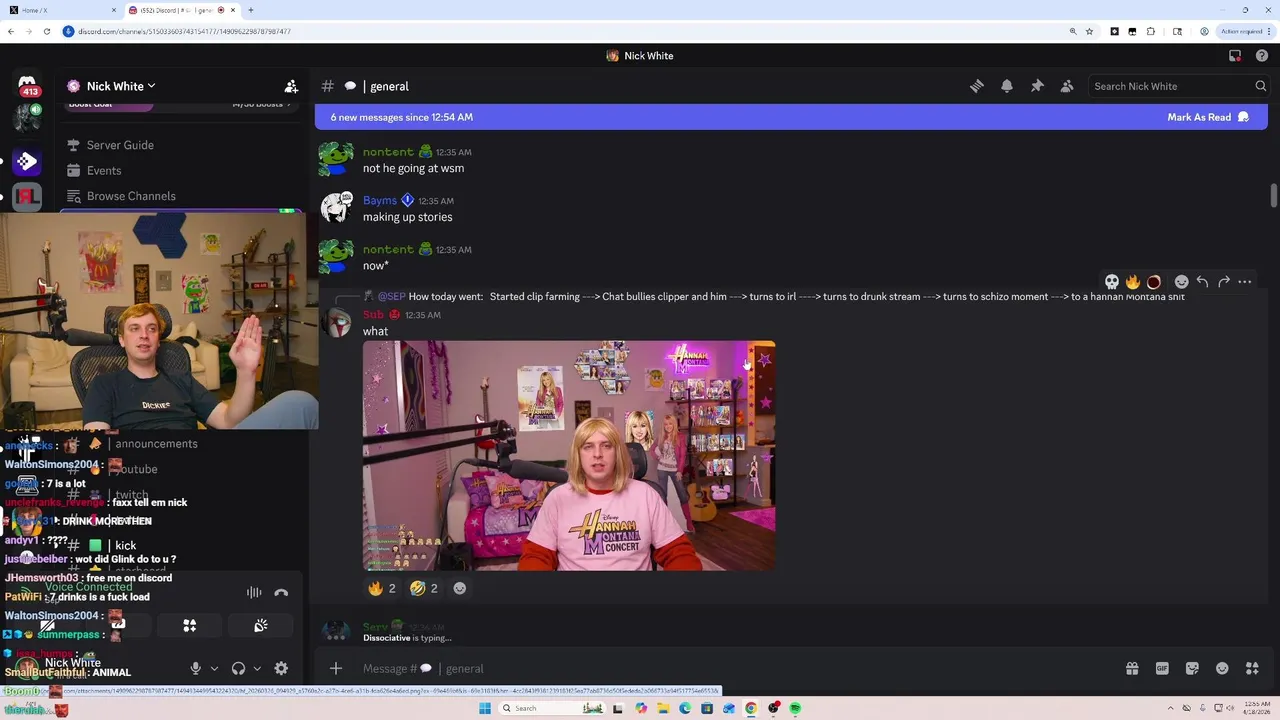Open Add Reaction smiley in message hover bar
Image resolution: width=1280 pixels, height=720 pixels.
(x=1181, y=282)
